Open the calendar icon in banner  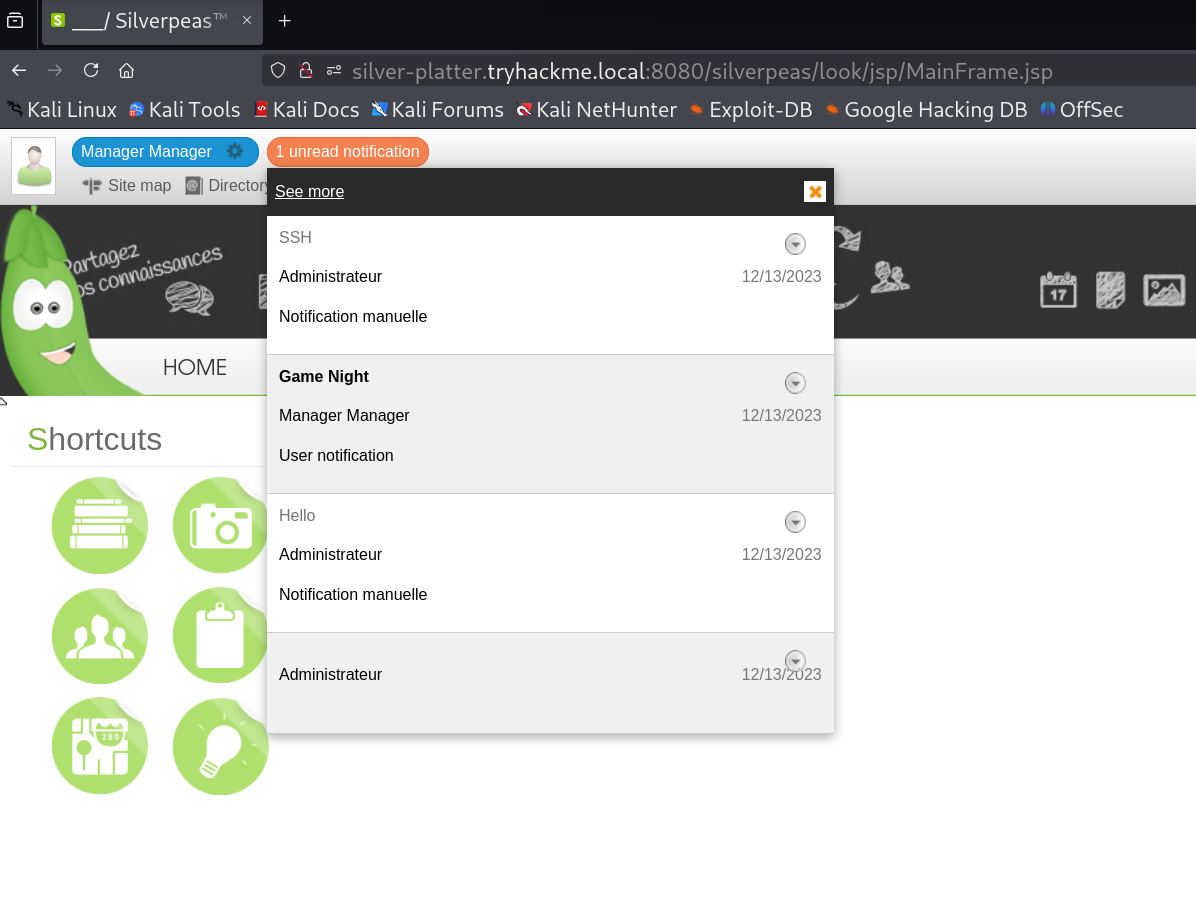pyautogui.click(x=1058, y=290)
